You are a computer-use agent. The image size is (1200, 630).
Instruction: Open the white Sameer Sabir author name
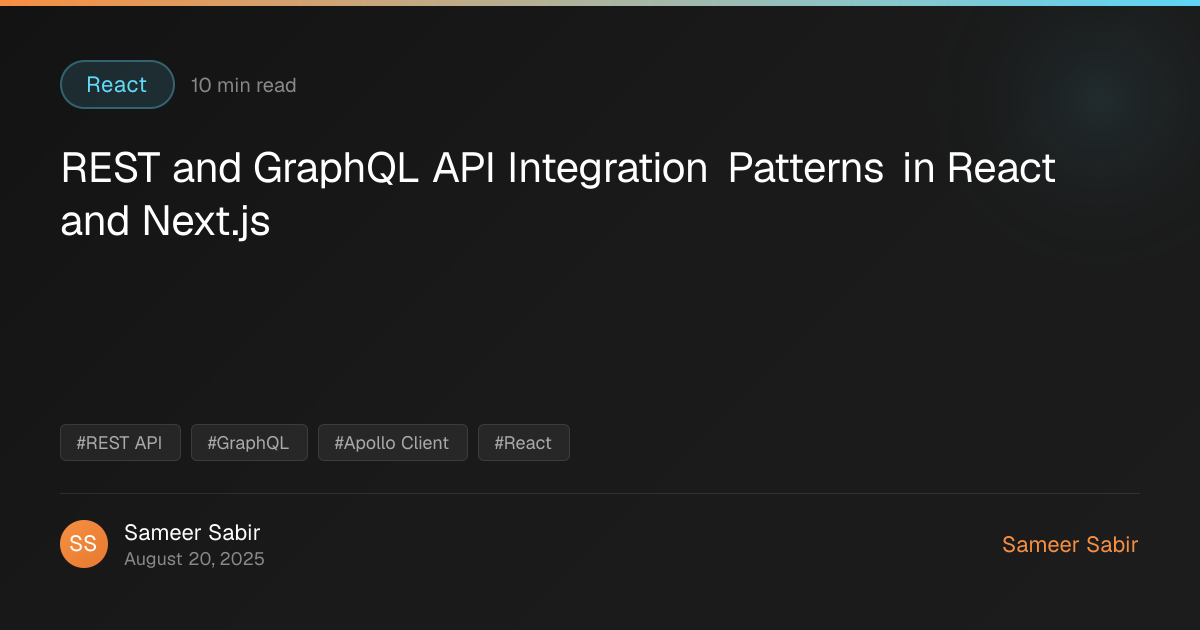coord(192,533)
